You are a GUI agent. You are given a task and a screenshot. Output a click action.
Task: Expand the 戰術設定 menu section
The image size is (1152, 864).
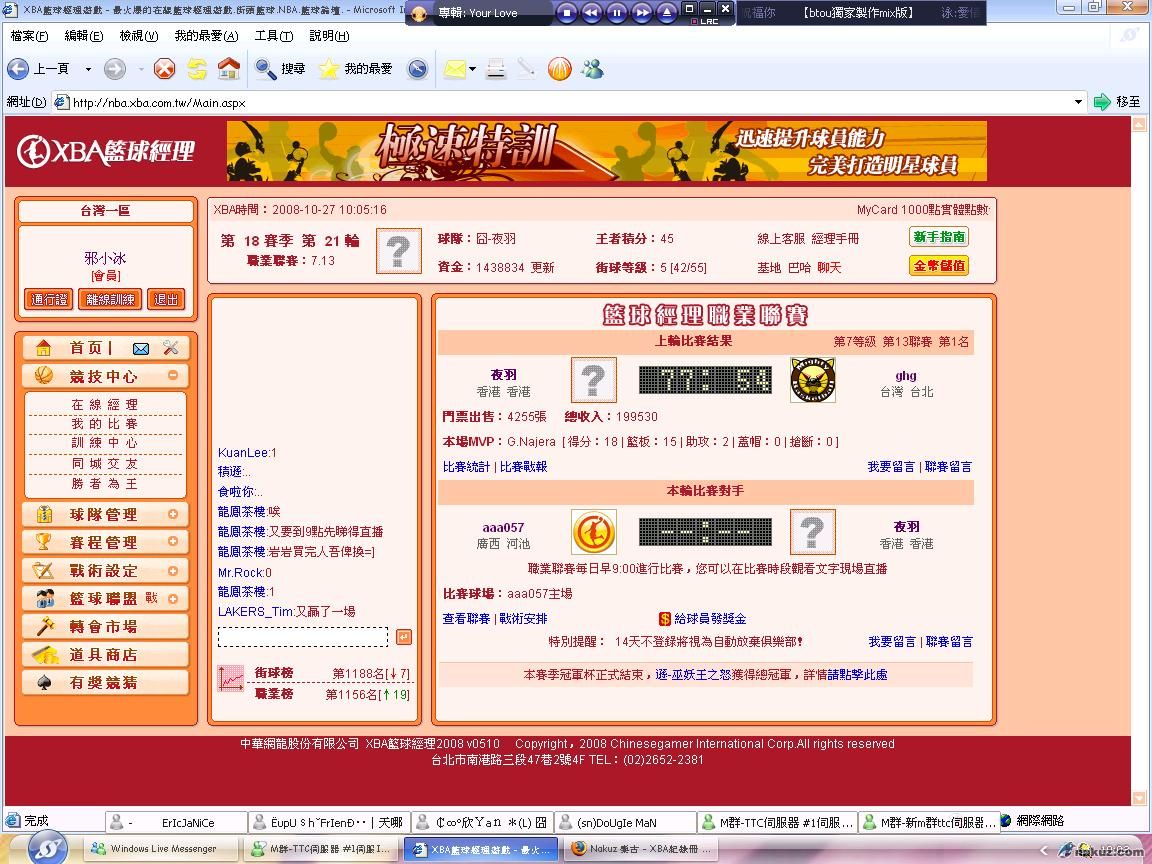(173, 570)
